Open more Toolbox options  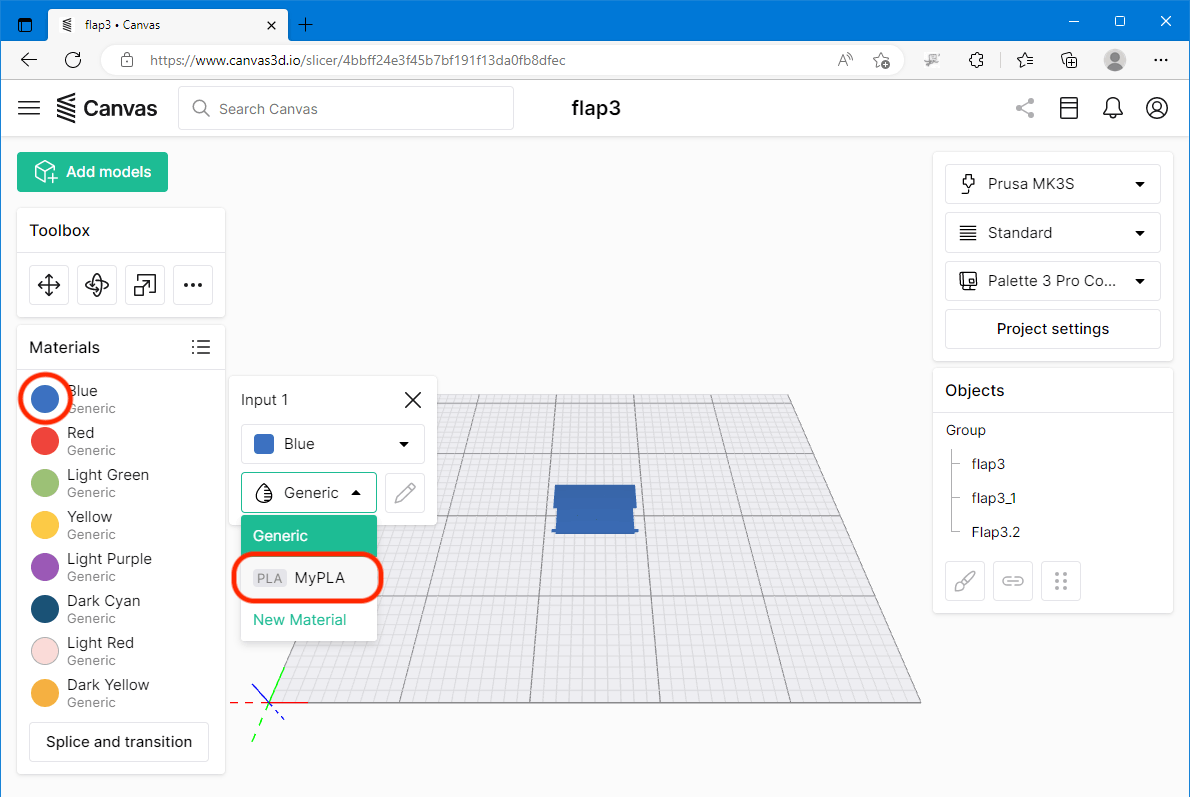(x=193, y=285)
